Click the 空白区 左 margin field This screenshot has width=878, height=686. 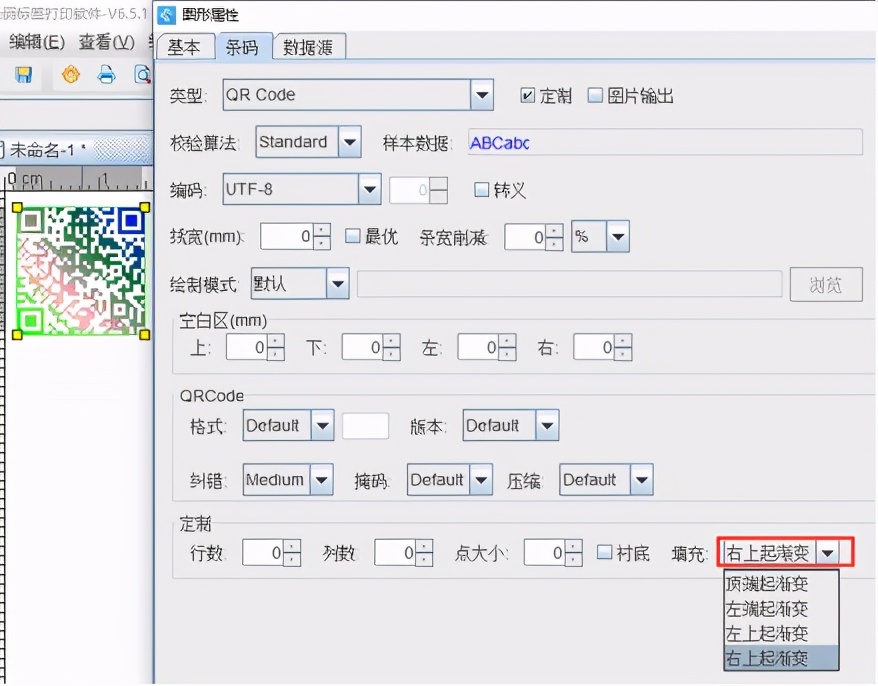478,348
